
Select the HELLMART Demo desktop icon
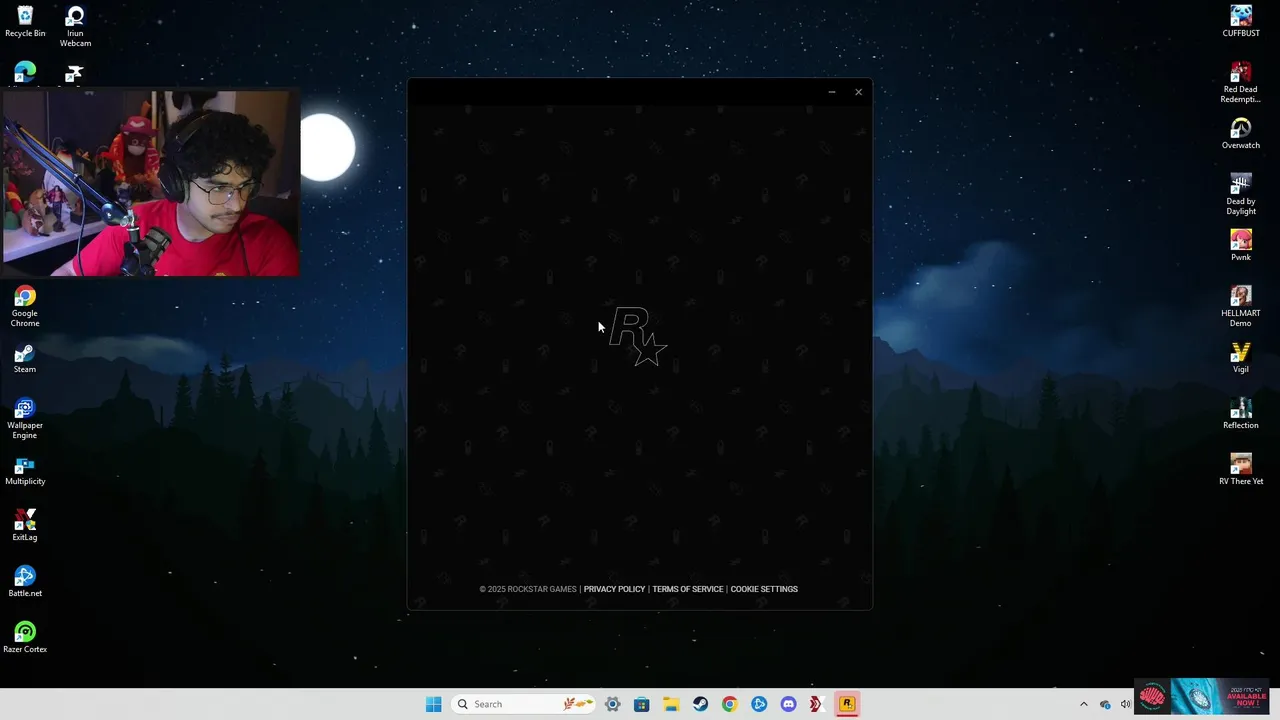coord(1241,307)
